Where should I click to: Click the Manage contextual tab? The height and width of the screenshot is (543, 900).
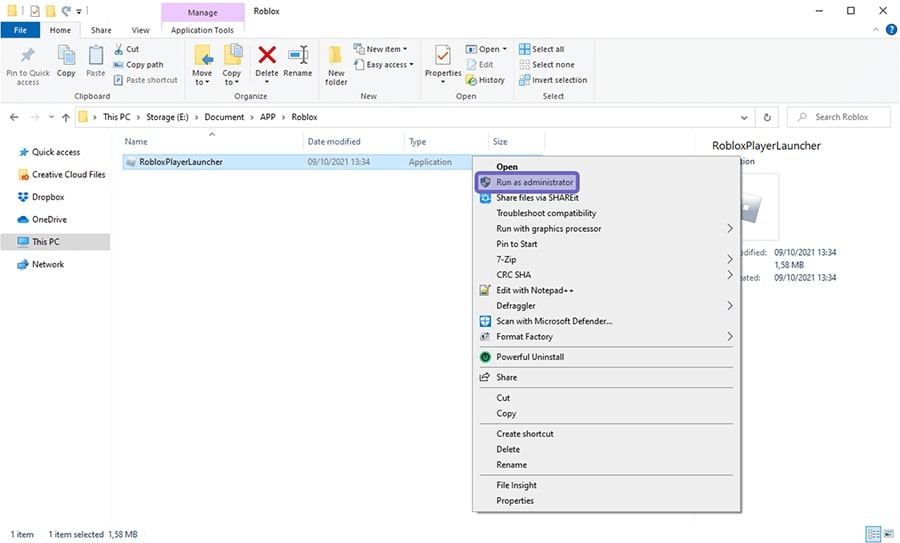(203, 12)
